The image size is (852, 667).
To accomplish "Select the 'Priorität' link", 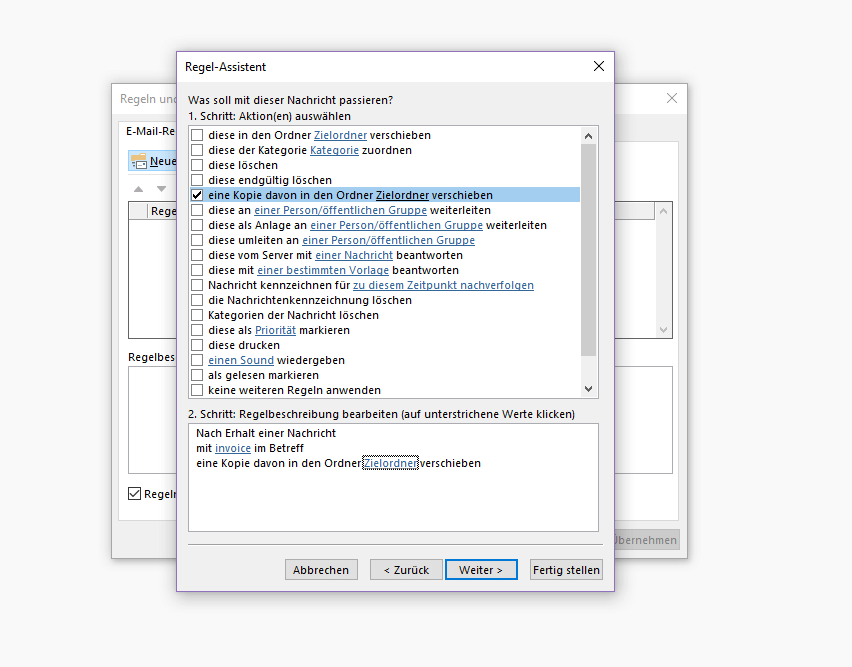I will (275, 330).
